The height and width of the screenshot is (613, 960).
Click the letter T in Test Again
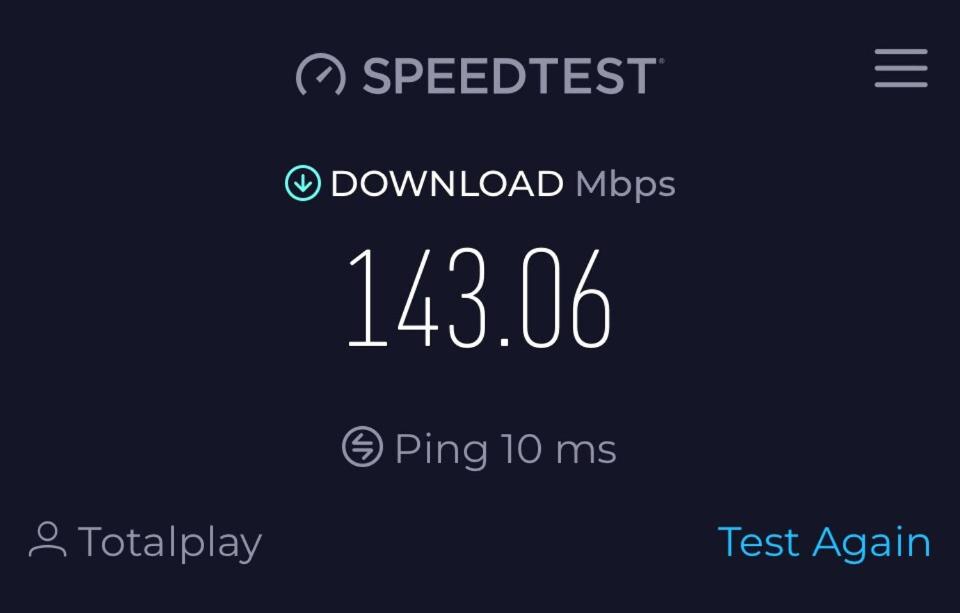click(730, 542)
